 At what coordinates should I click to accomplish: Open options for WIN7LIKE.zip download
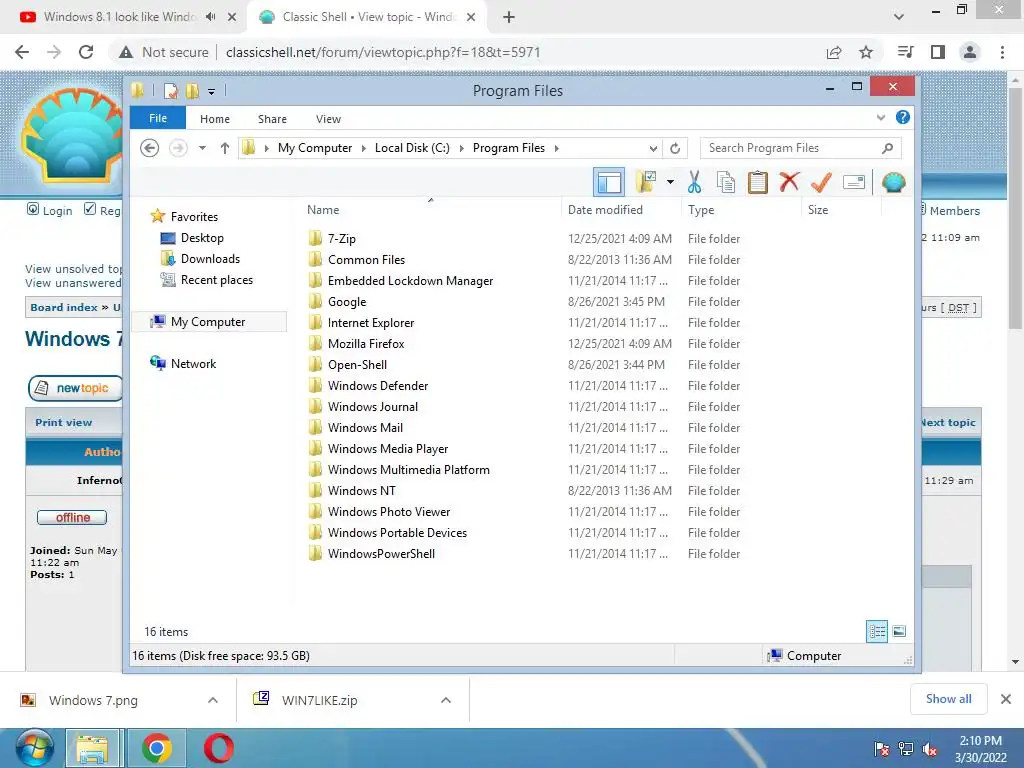click(x=446, y=700)
